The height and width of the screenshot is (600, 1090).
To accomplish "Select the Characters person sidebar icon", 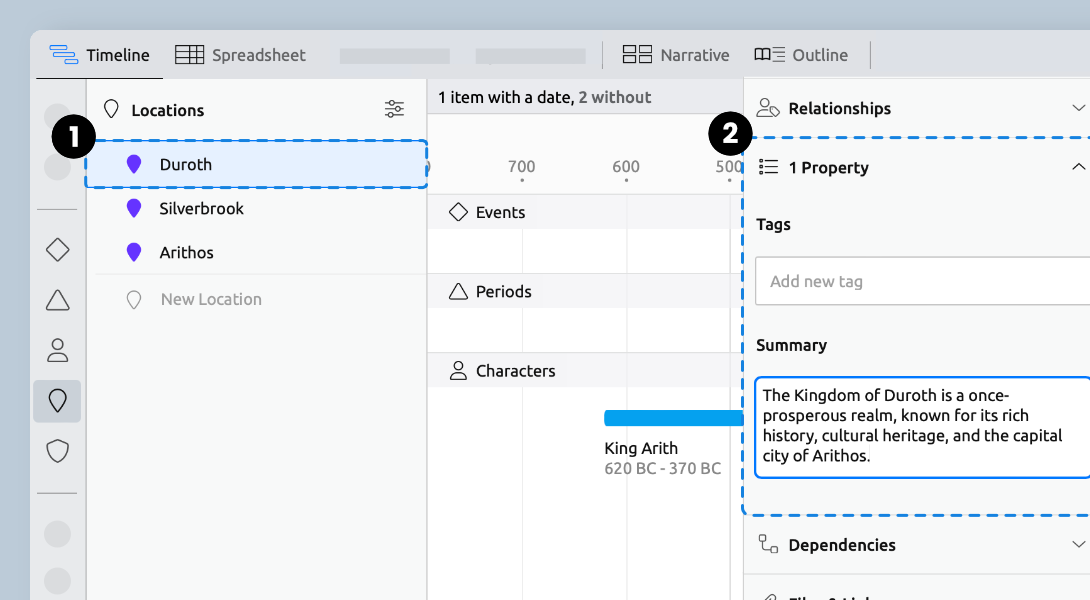I will pos(58,350).
